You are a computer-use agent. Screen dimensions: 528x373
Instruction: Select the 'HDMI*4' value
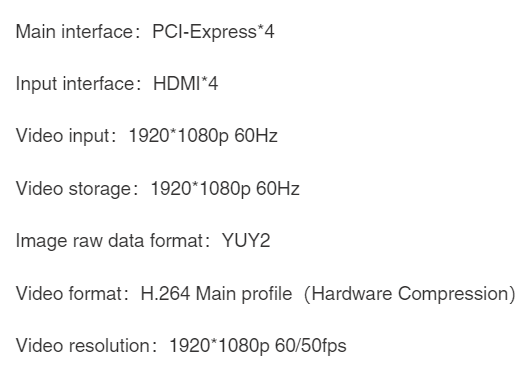click(186, 84)
